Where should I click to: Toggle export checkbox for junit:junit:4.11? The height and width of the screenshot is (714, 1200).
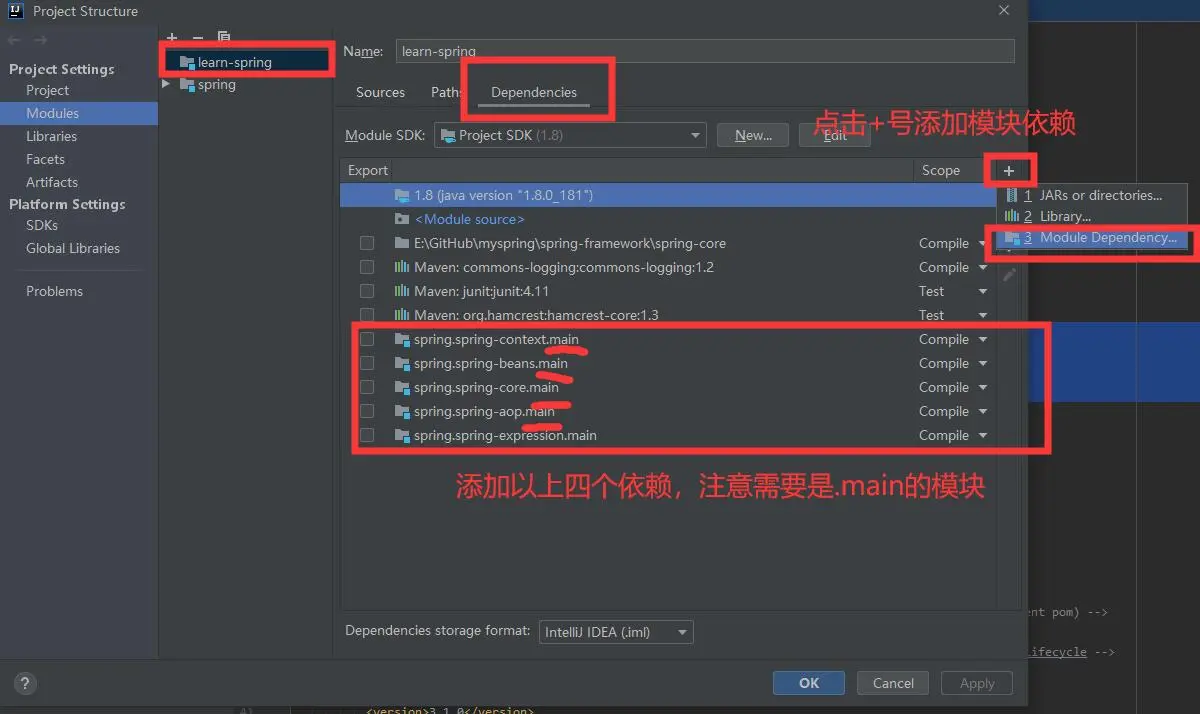367,291
